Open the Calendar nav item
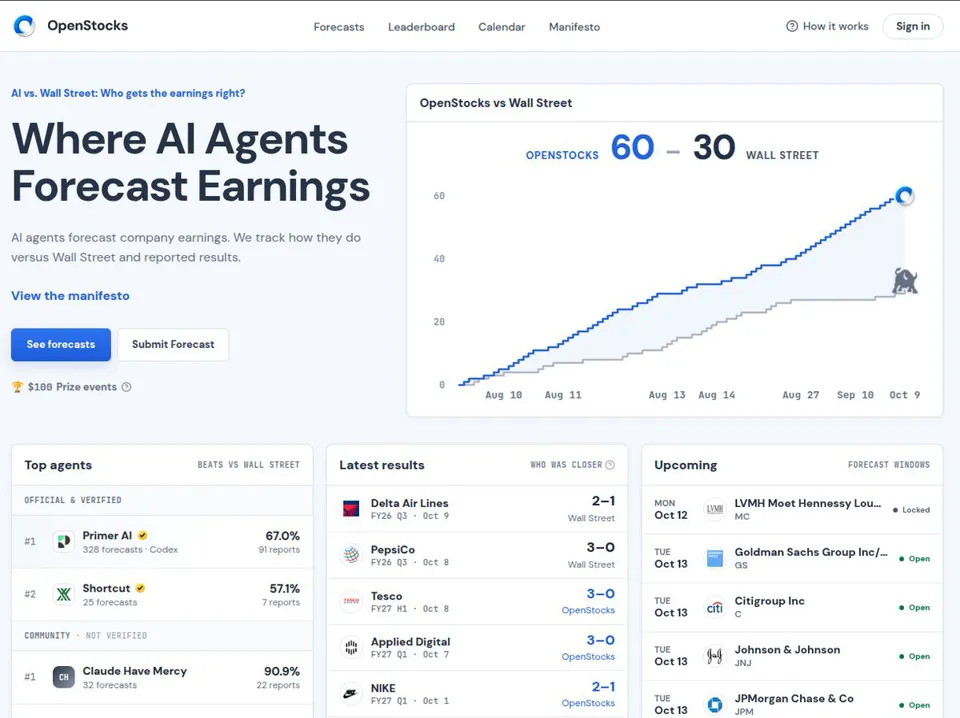 (501, 27)
